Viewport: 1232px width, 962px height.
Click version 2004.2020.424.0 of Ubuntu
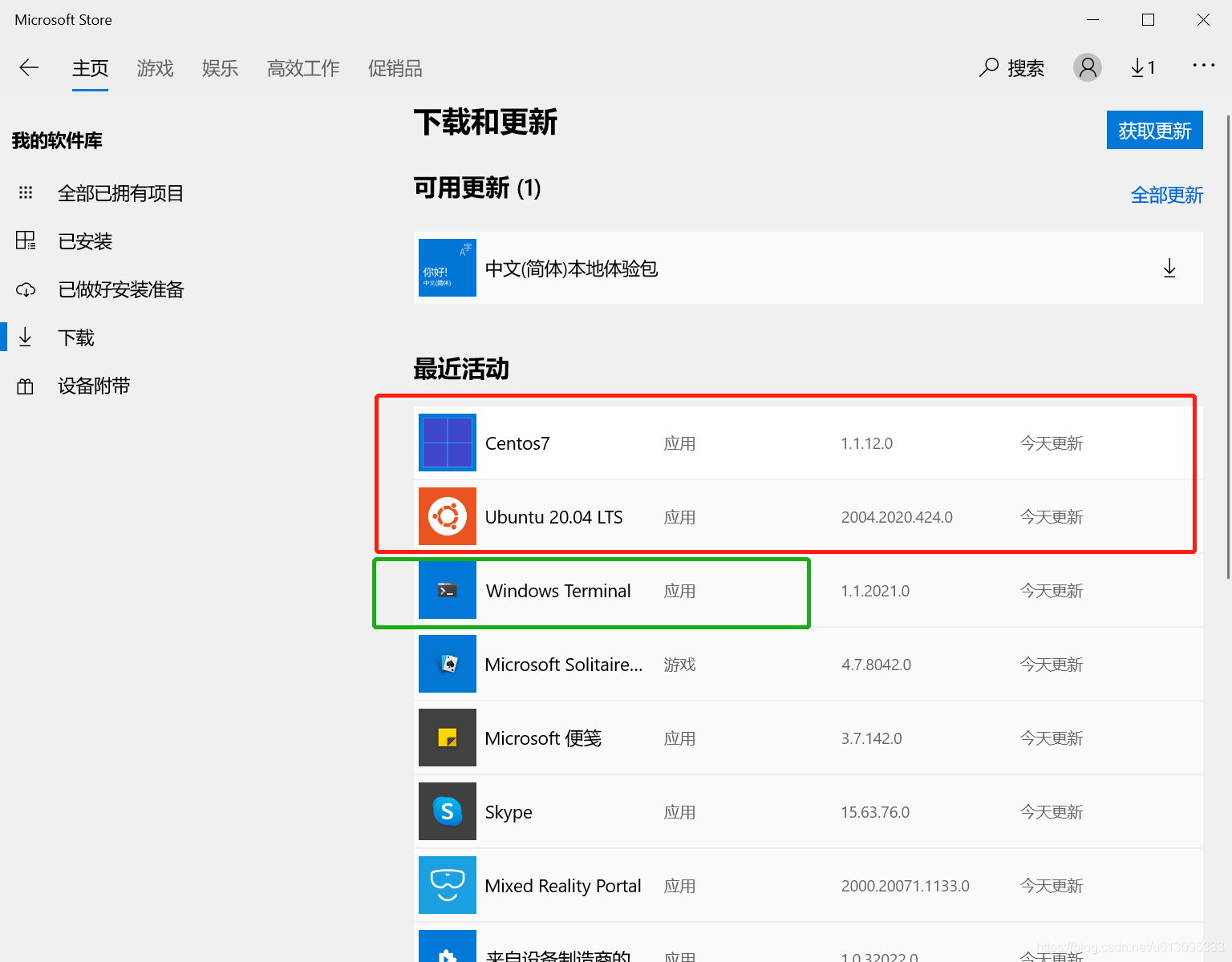tap(897, 517)
